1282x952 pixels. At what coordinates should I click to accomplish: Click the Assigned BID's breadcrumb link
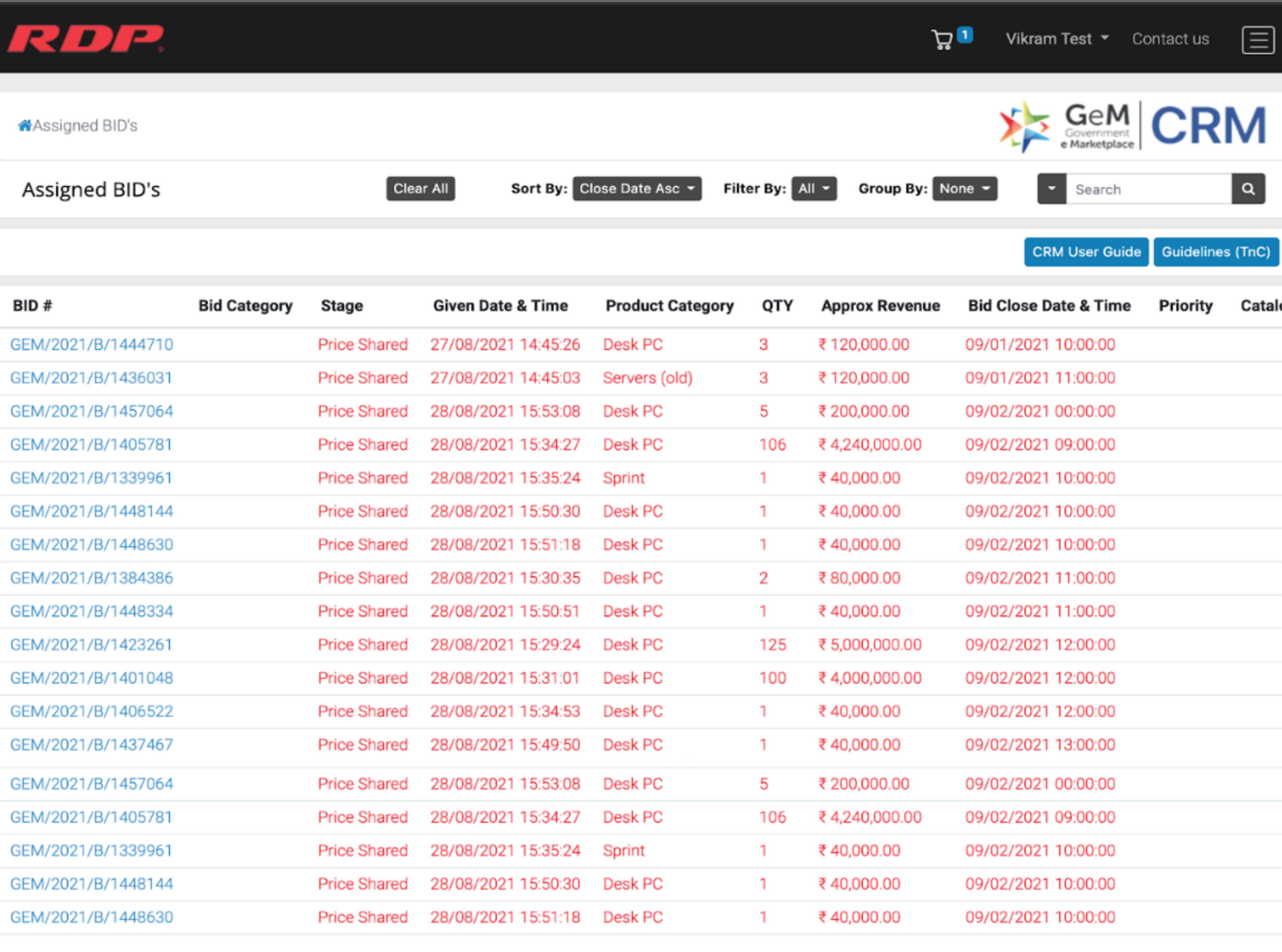85,126
